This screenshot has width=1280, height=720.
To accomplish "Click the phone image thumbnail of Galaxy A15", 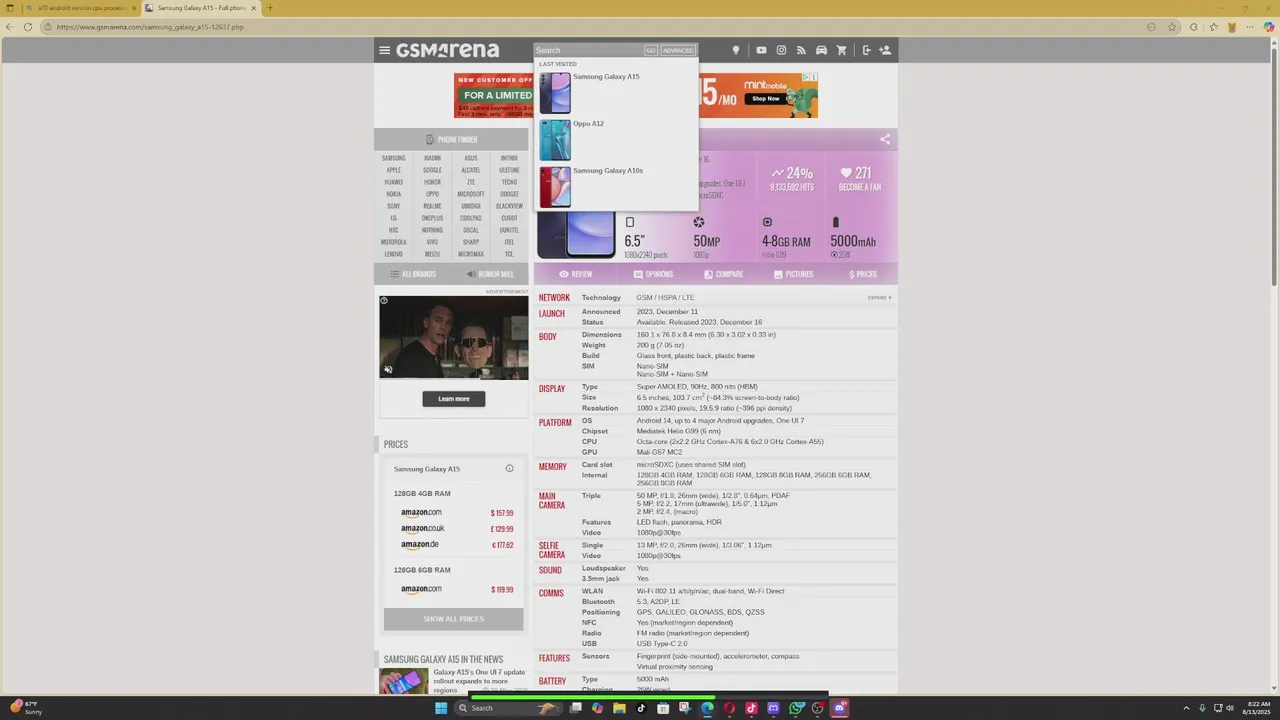I will click(x=575, y=235).
